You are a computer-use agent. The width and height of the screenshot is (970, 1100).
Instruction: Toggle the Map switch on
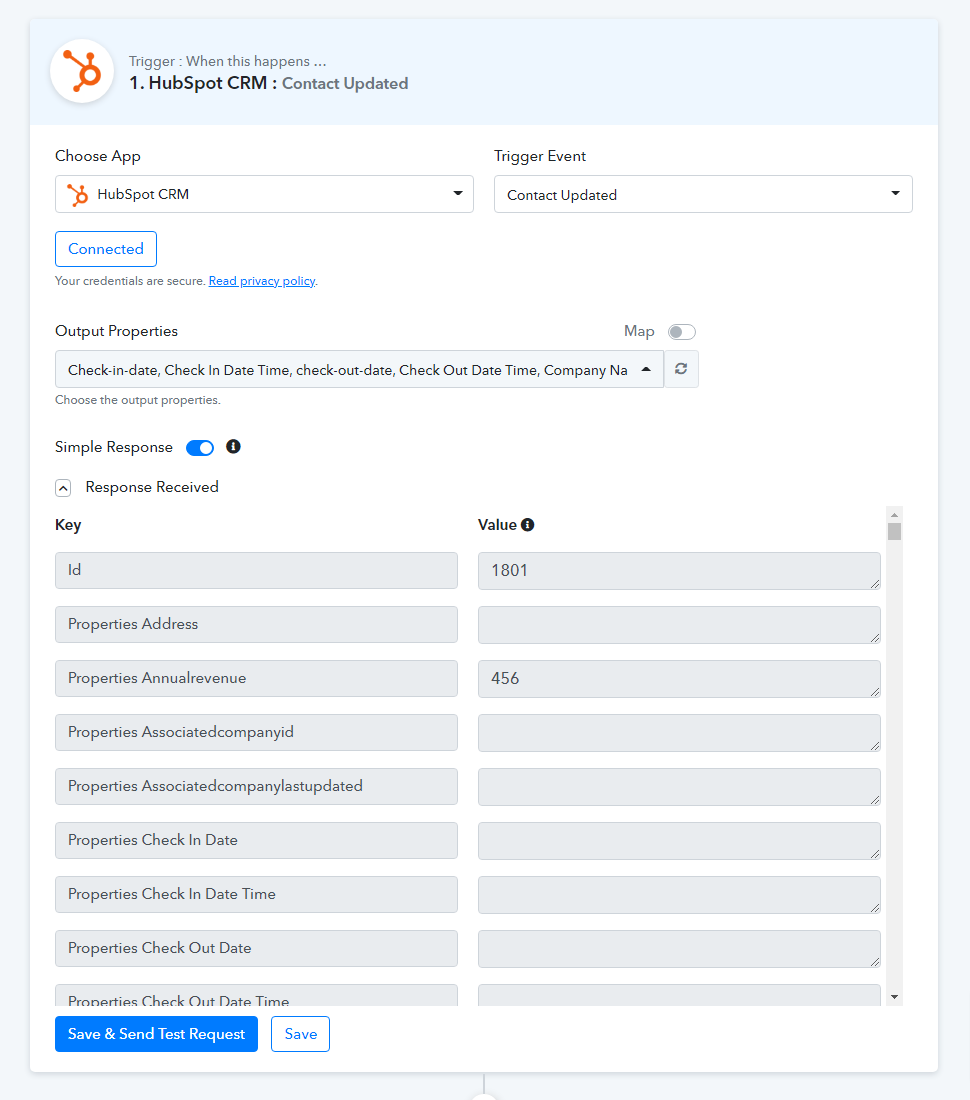[x=682, y=332]
